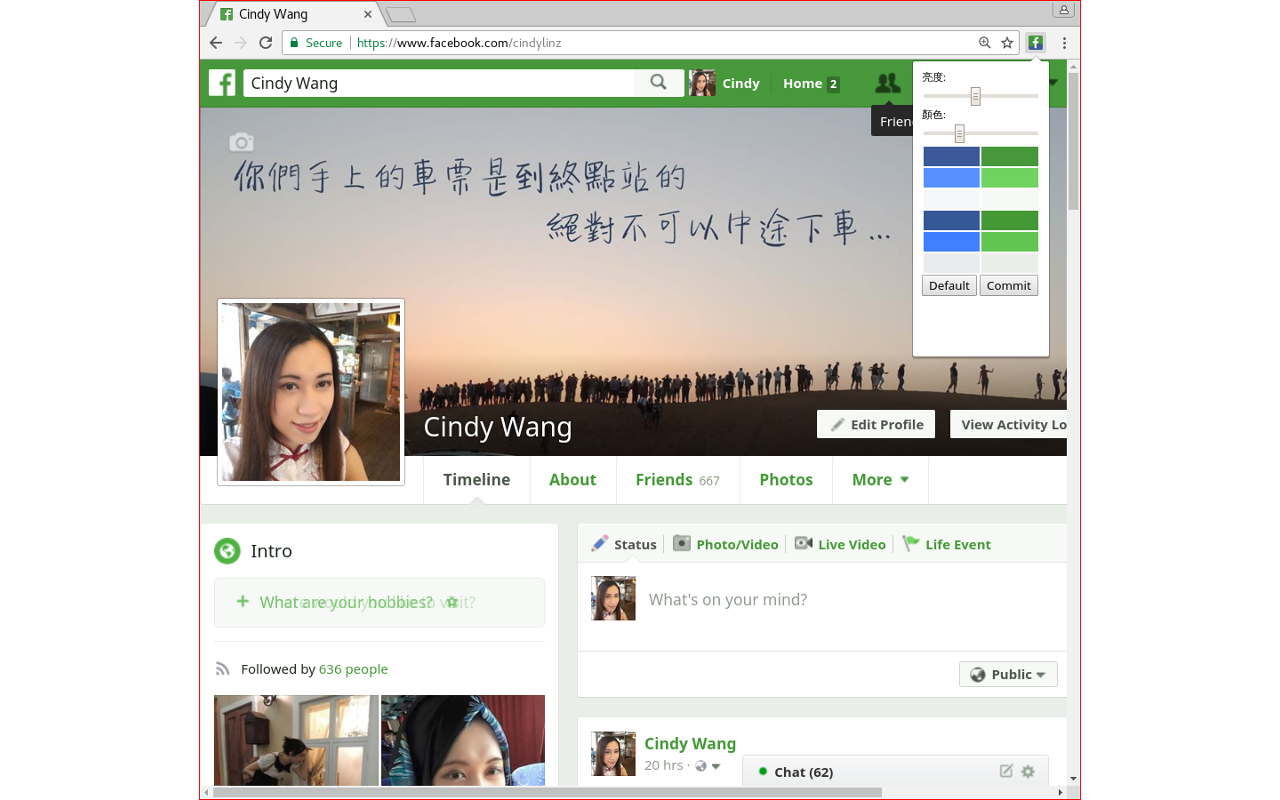Select the Life Event composer tab
This screenshot has width=1280, height=800.
pyautogui.click(x=947, y=544)
